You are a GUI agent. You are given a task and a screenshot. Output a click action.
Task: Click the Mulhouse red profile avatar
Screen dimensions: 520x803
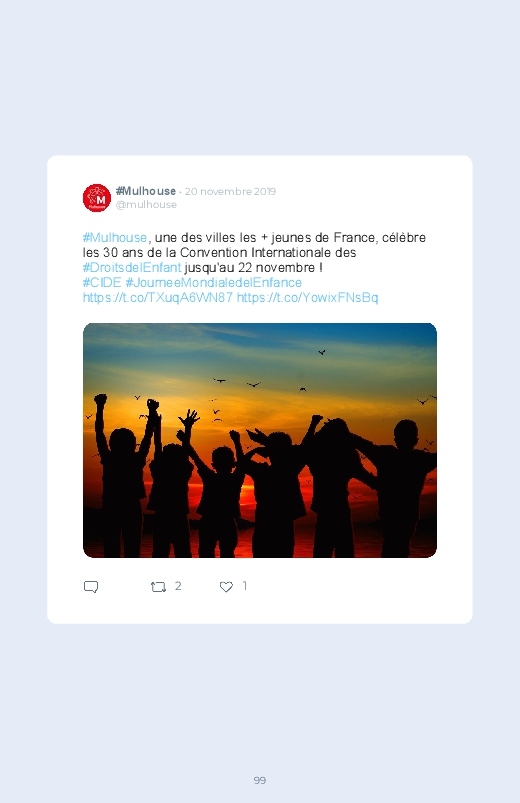97,198
